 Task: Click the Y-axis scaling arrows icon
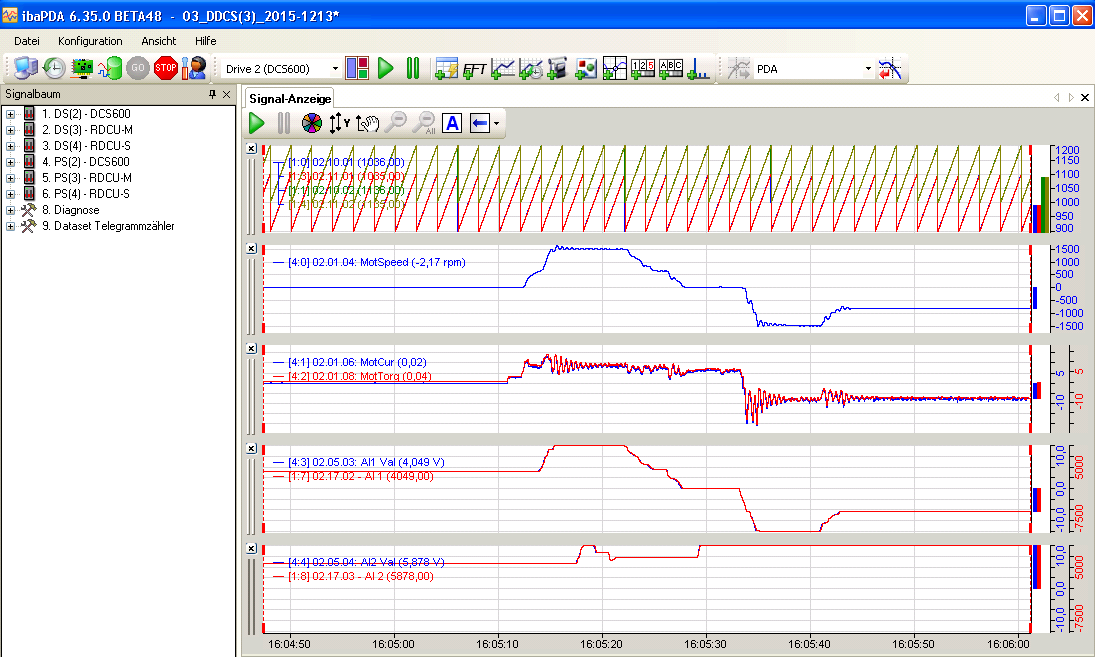pyautogui.click(x=340, y=123)
